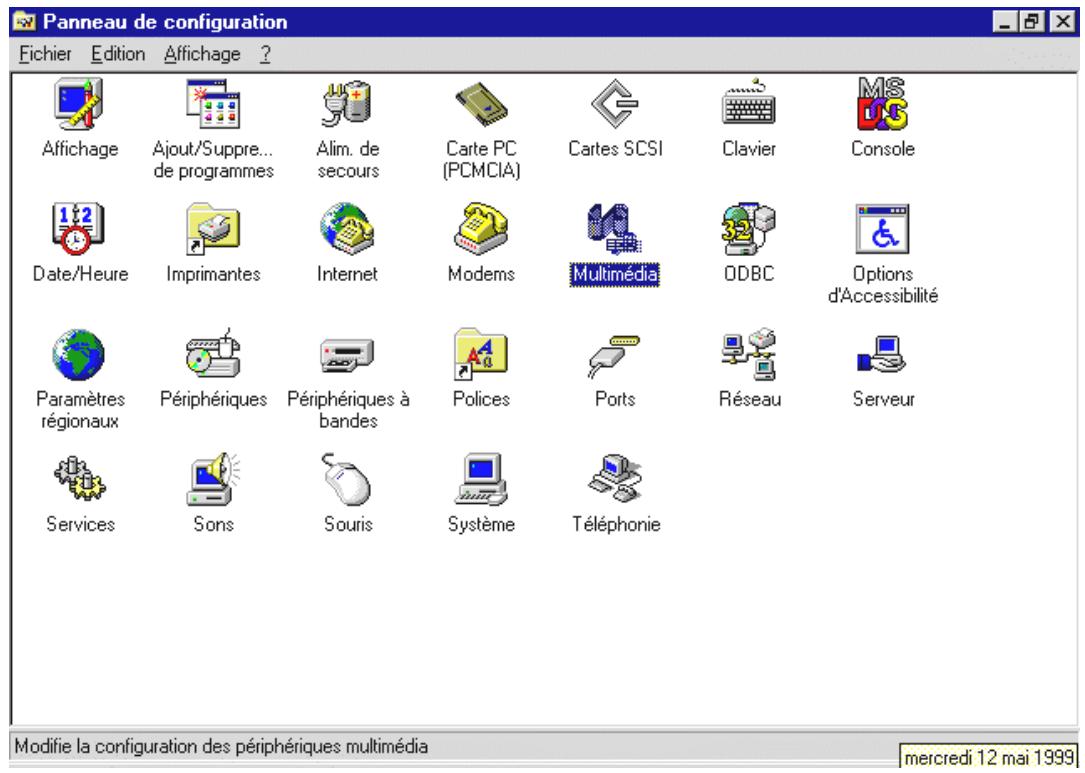Restore down the Panneau de configuration window
This screenshot has width=1085, height=773.
[1031, 22]
